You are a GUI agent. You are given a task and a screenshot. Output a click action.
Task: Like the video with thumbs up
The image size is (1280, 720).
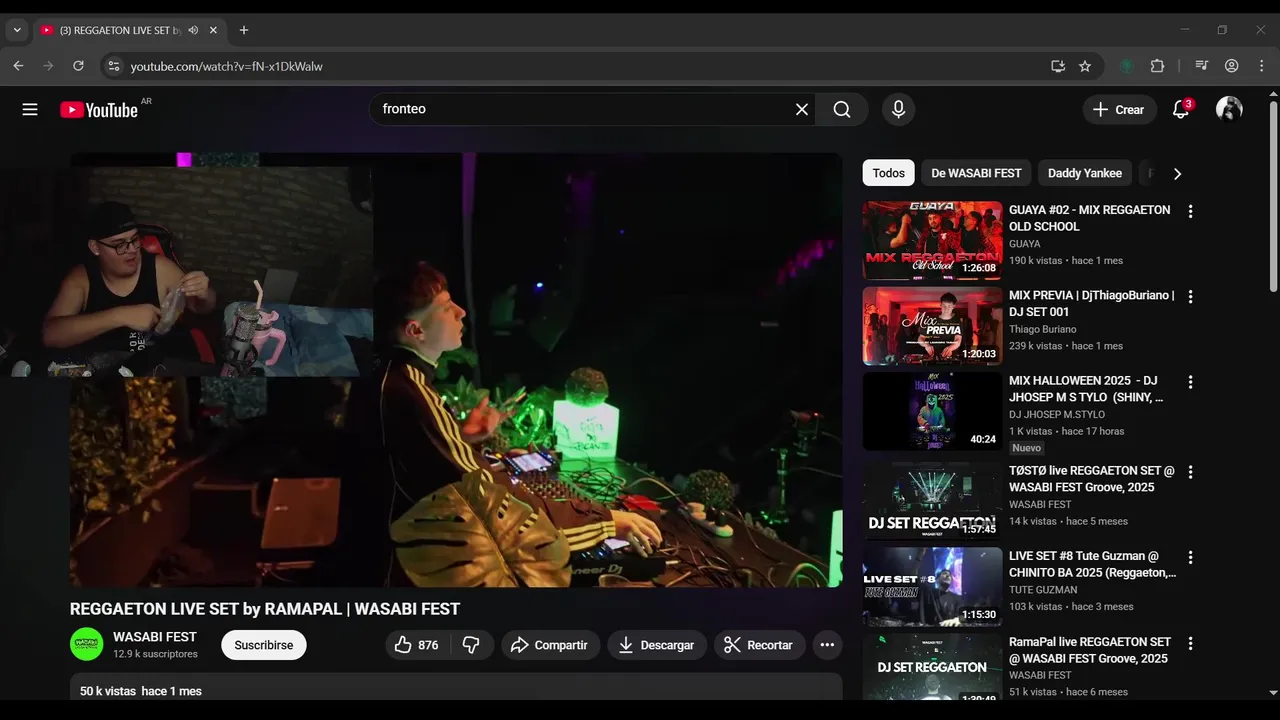(417, 645)
